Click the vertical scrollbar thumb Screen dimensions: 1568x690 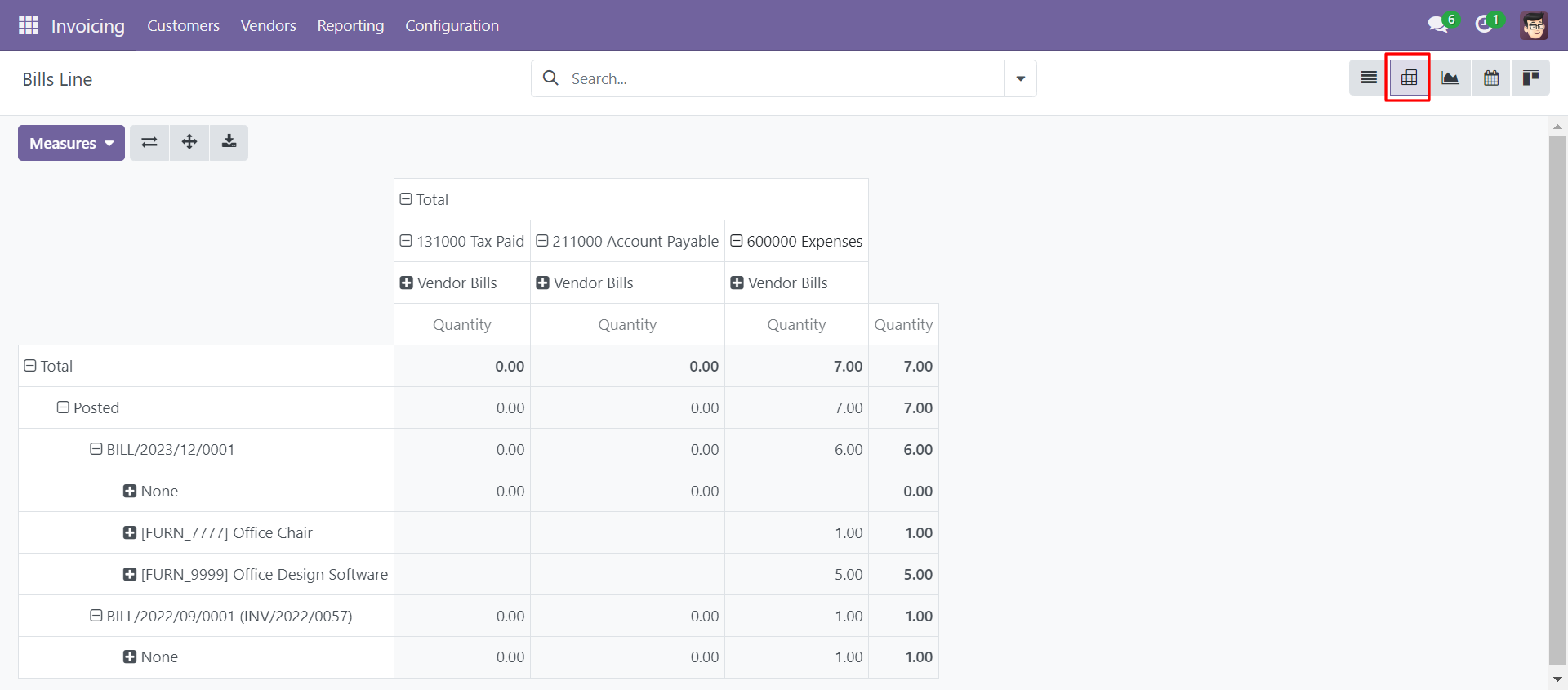pyautogui.click(x=1557, y=400)
